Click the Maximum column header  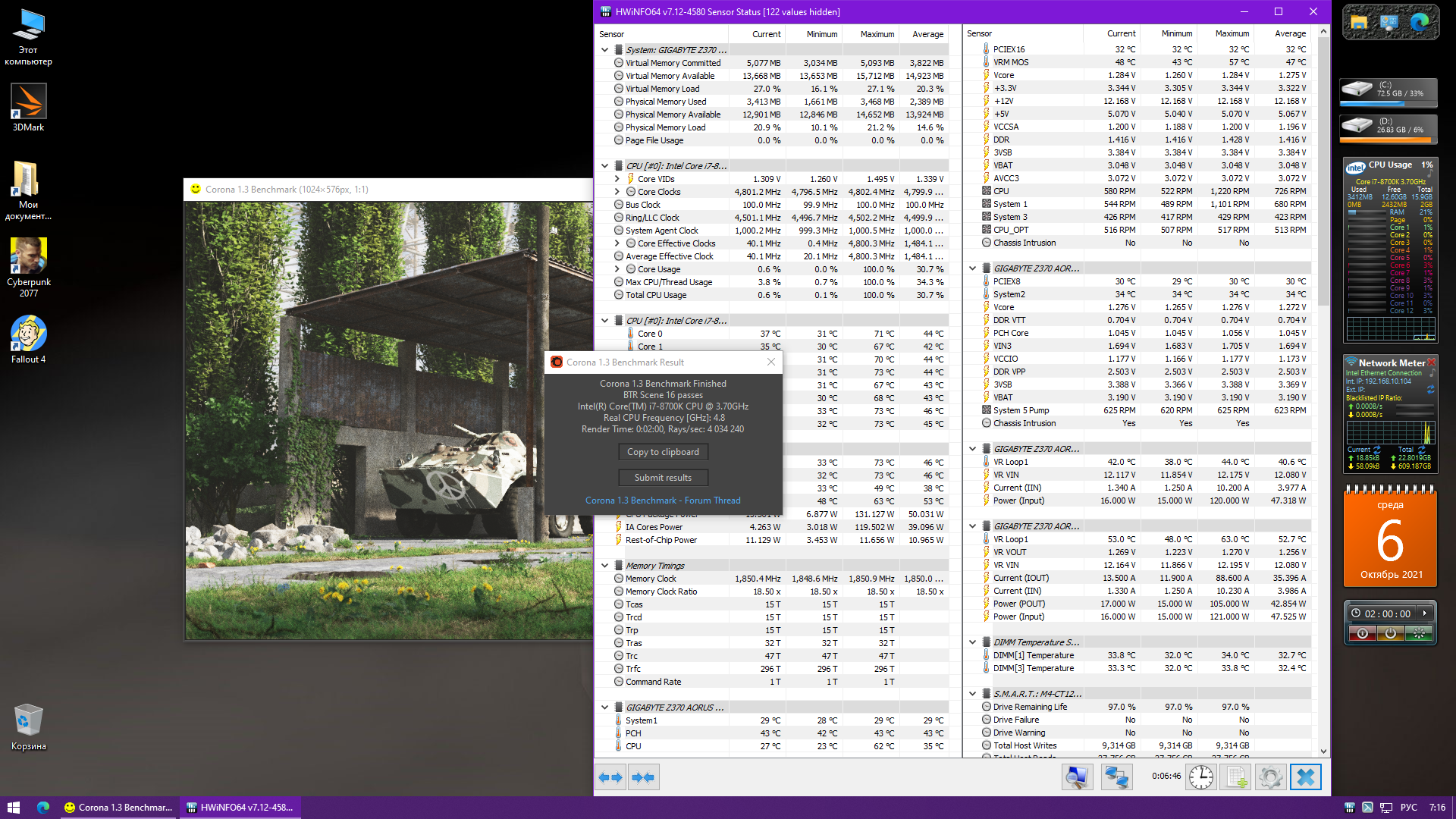(x=877, y=34)
